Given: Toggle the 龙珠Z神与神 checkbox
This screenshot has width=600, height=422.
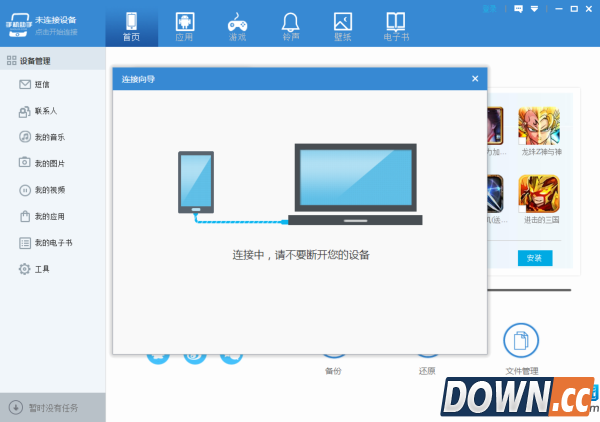Looking at the screenshot, I should (522, 141).
